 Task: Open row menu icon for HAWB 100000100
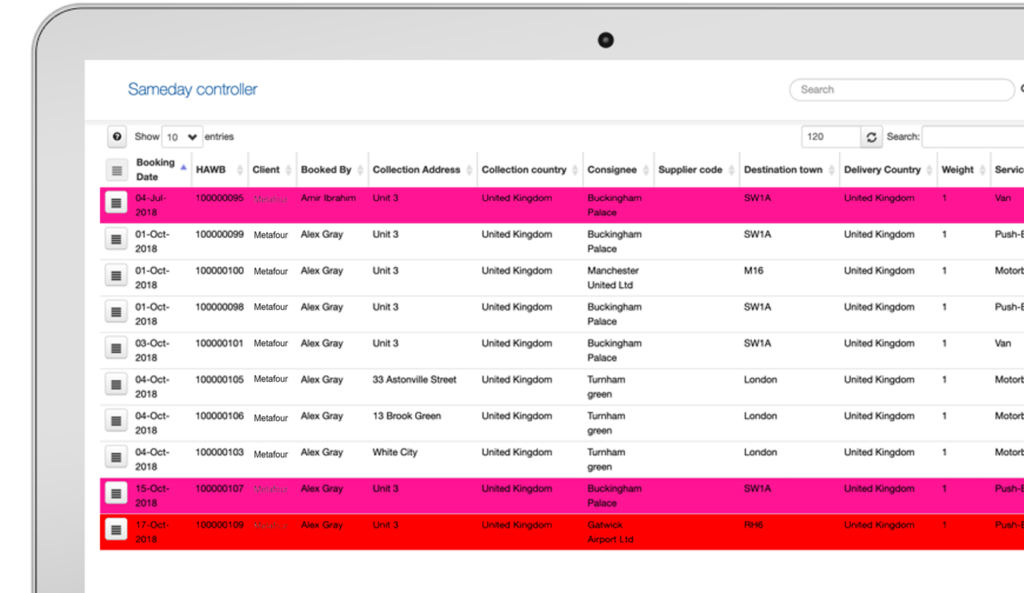(116, 276)
